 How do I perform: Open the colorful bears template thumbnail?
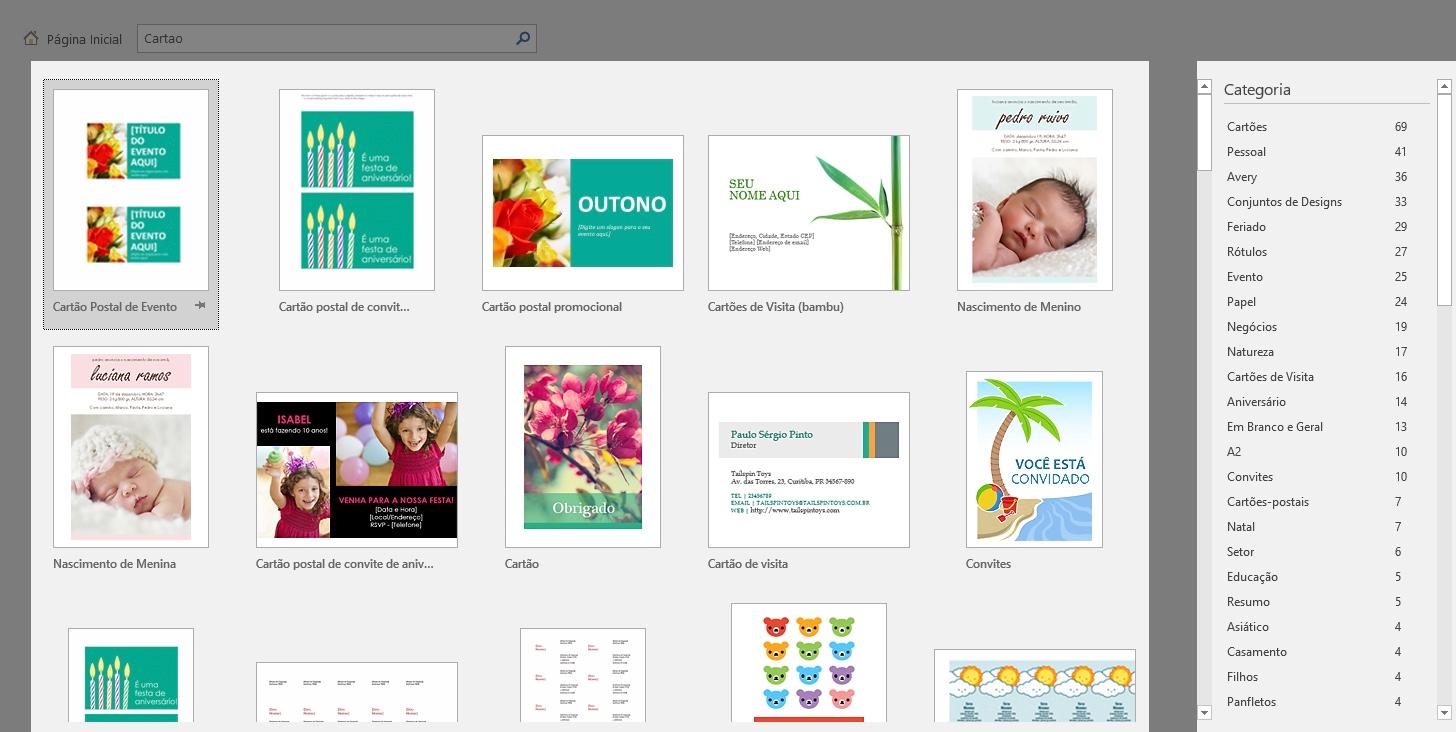[x=809, y=662]
